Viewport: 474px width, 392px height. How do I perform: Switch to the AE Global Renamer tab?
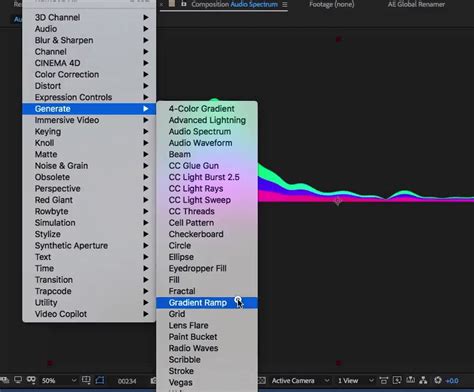point(416,4)
